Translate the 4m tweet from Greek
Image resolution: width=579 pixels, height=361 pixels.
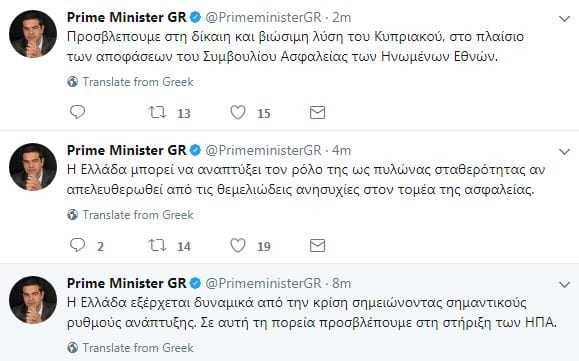pyautogui.click(x=130, y=214)
